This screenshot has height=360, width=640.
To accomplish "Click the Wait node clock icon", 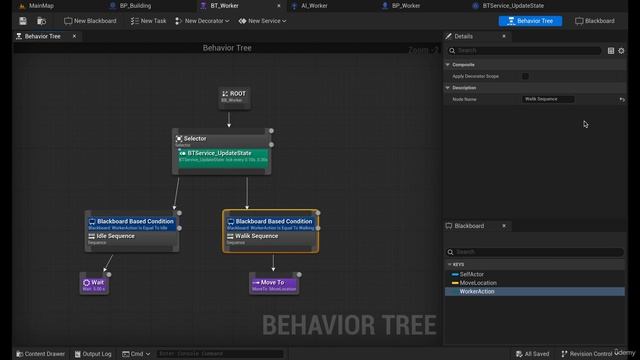I will tap(87, 282).
